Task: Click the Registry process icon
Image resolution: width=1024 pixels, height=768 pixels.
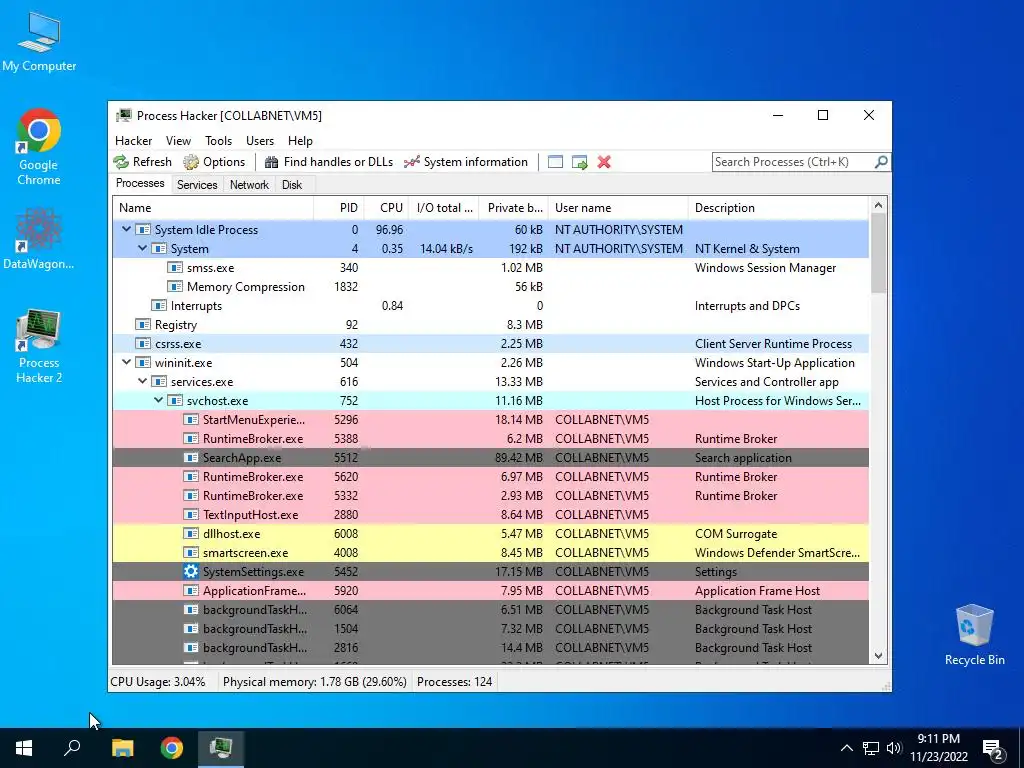Action: (142, 325)
